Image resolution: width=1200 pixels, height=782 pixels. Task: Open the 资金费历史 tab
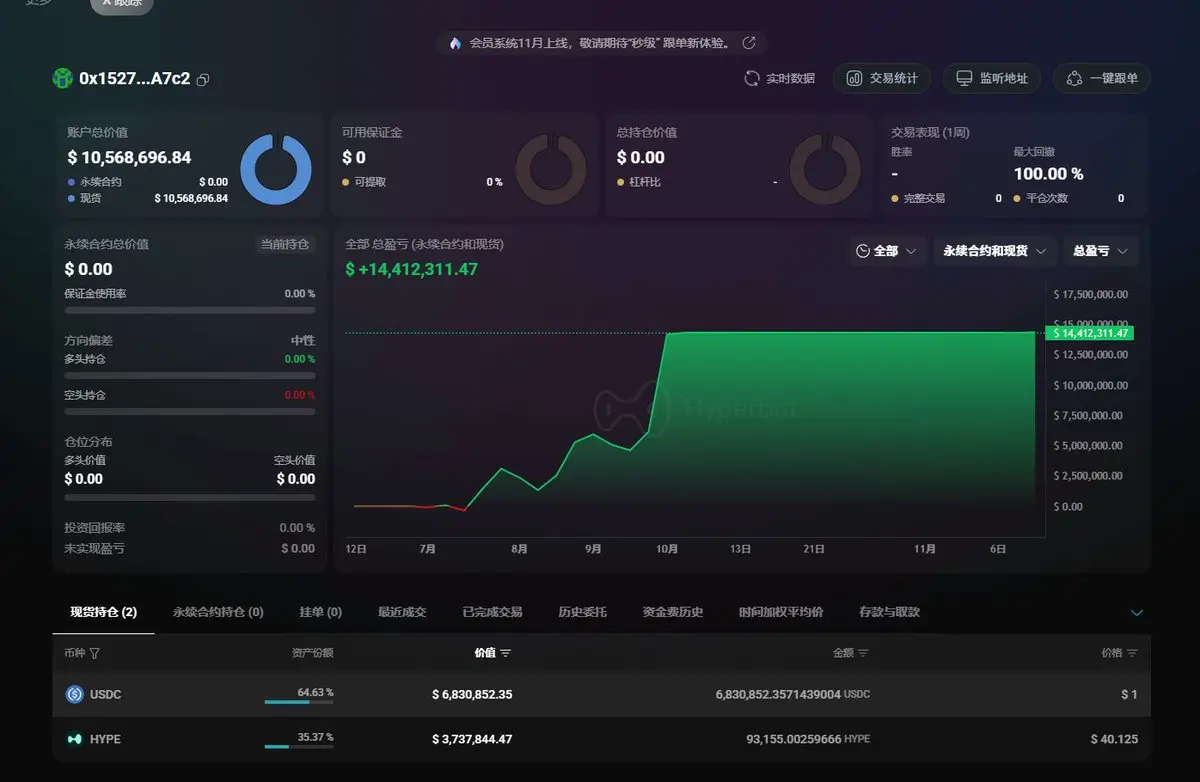click(673, 612)
